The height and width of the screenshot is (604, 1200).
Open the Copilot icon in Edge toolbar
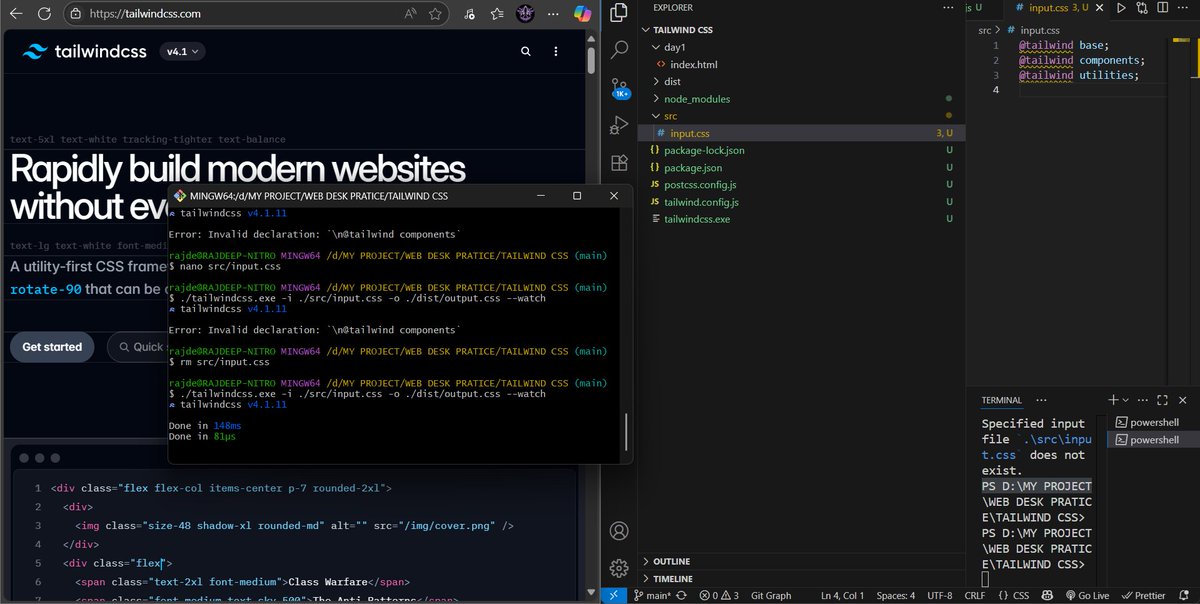click(582, 14)
